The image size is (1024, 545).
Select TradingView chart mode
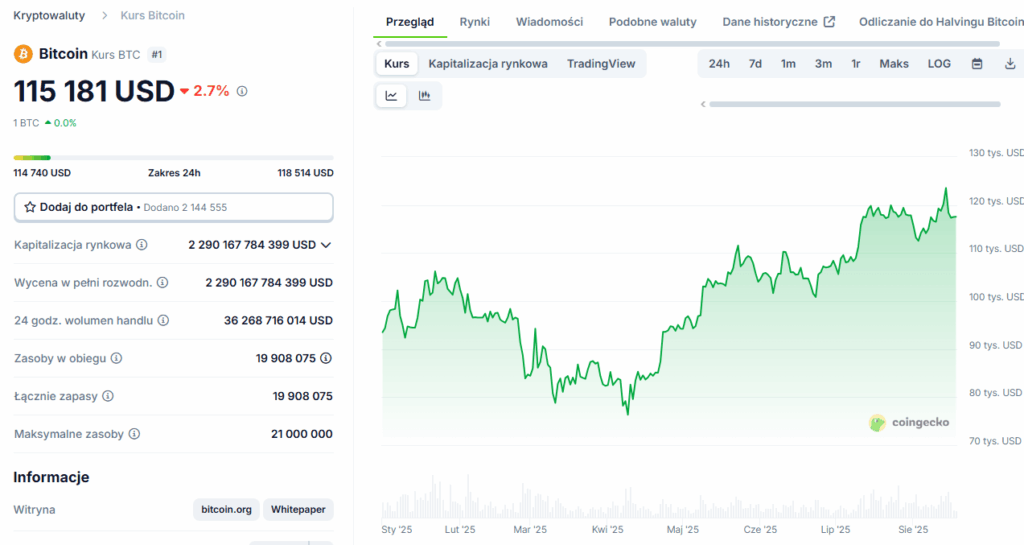click(601, 64)
